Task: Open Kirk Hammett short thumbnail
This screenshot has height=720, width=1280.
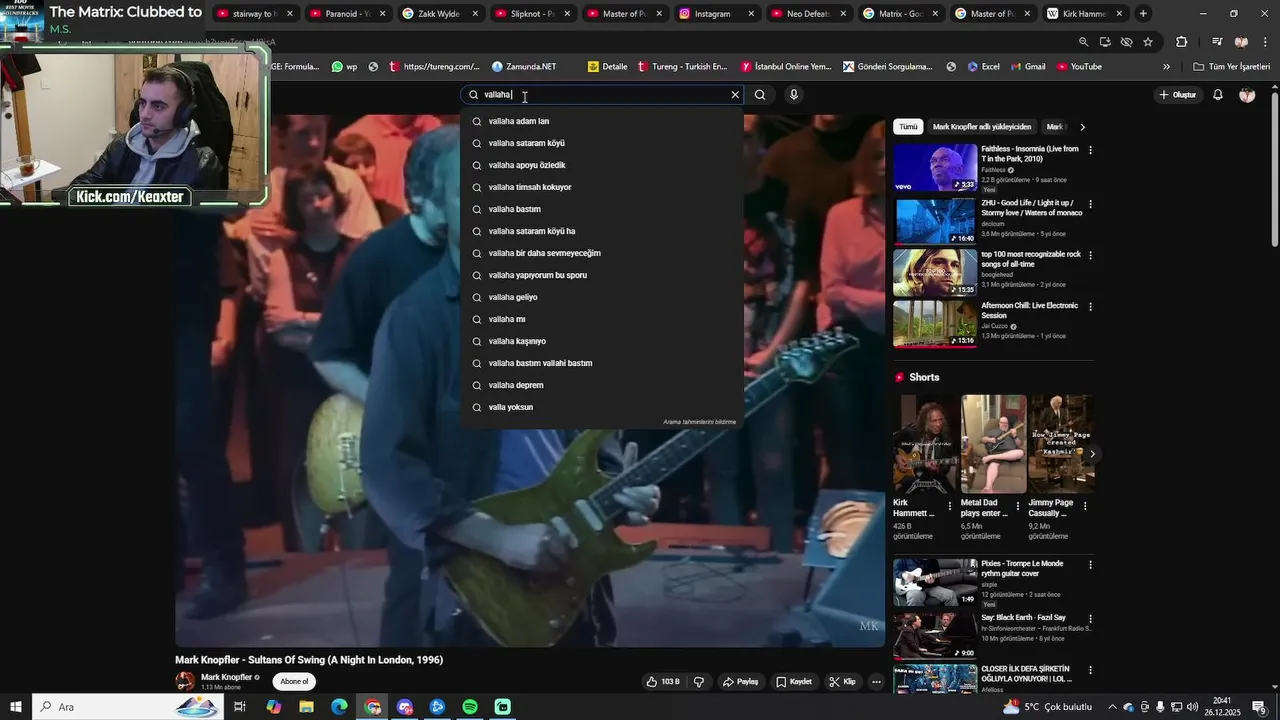Action: [x=926, y=444]
